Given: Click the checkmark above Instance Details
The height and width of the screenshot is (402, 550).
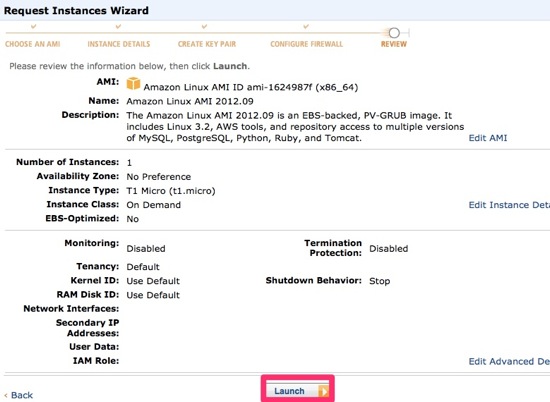Looking at the screenshot, I should (x=119, y=26).
